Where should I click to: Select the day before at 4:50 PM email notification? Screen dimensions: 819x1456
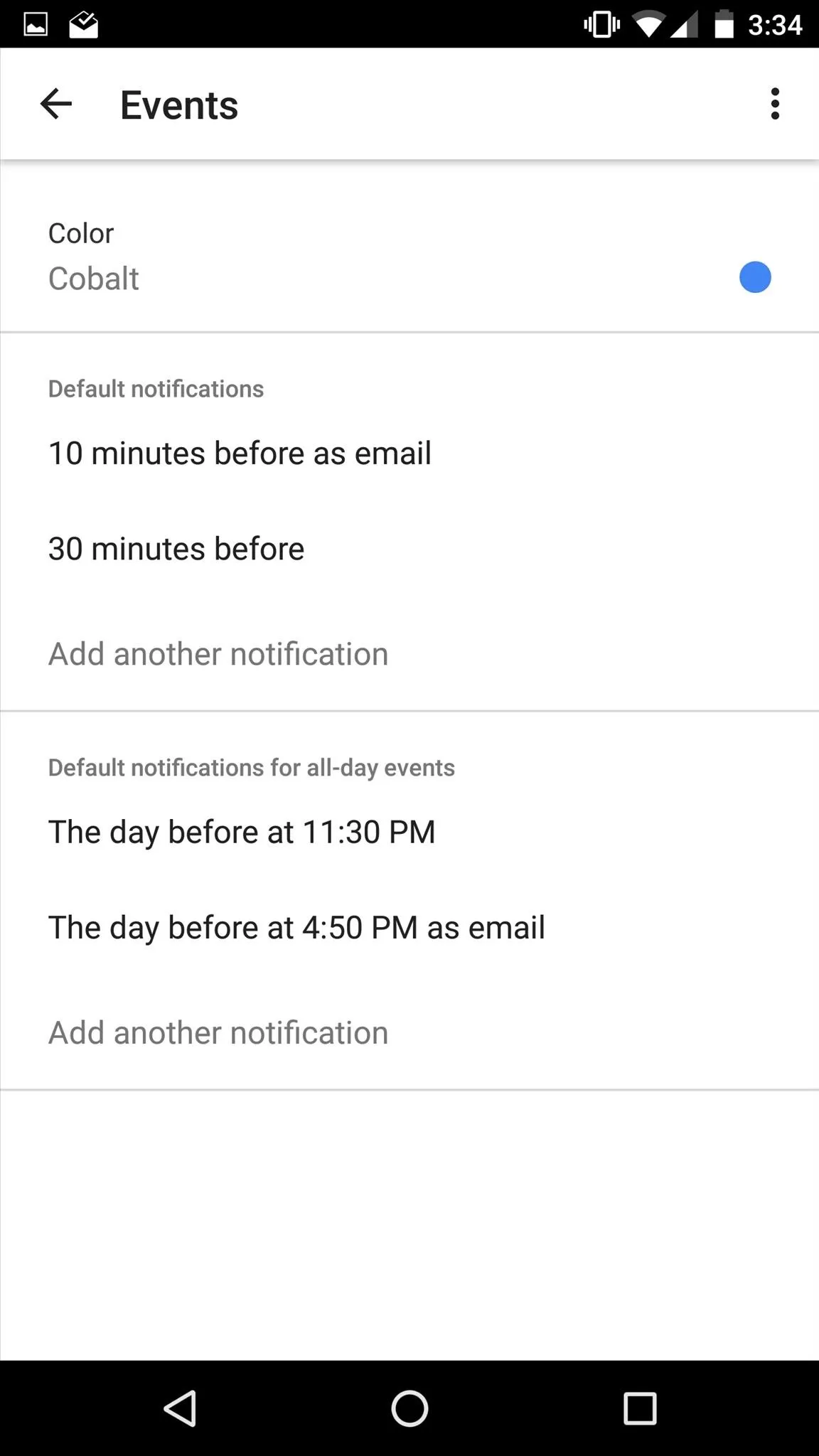[409, 928]
